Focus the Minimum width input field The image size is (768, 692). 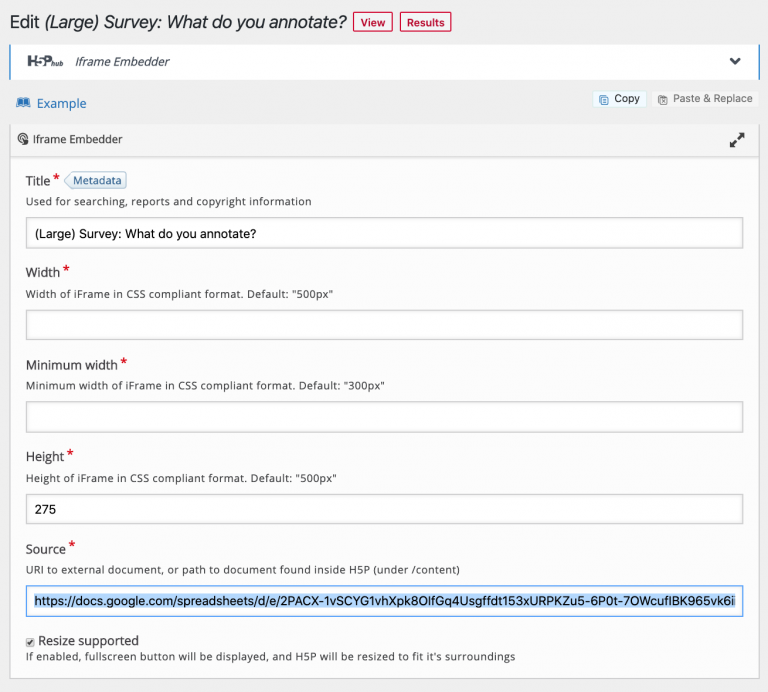(384, 417)
